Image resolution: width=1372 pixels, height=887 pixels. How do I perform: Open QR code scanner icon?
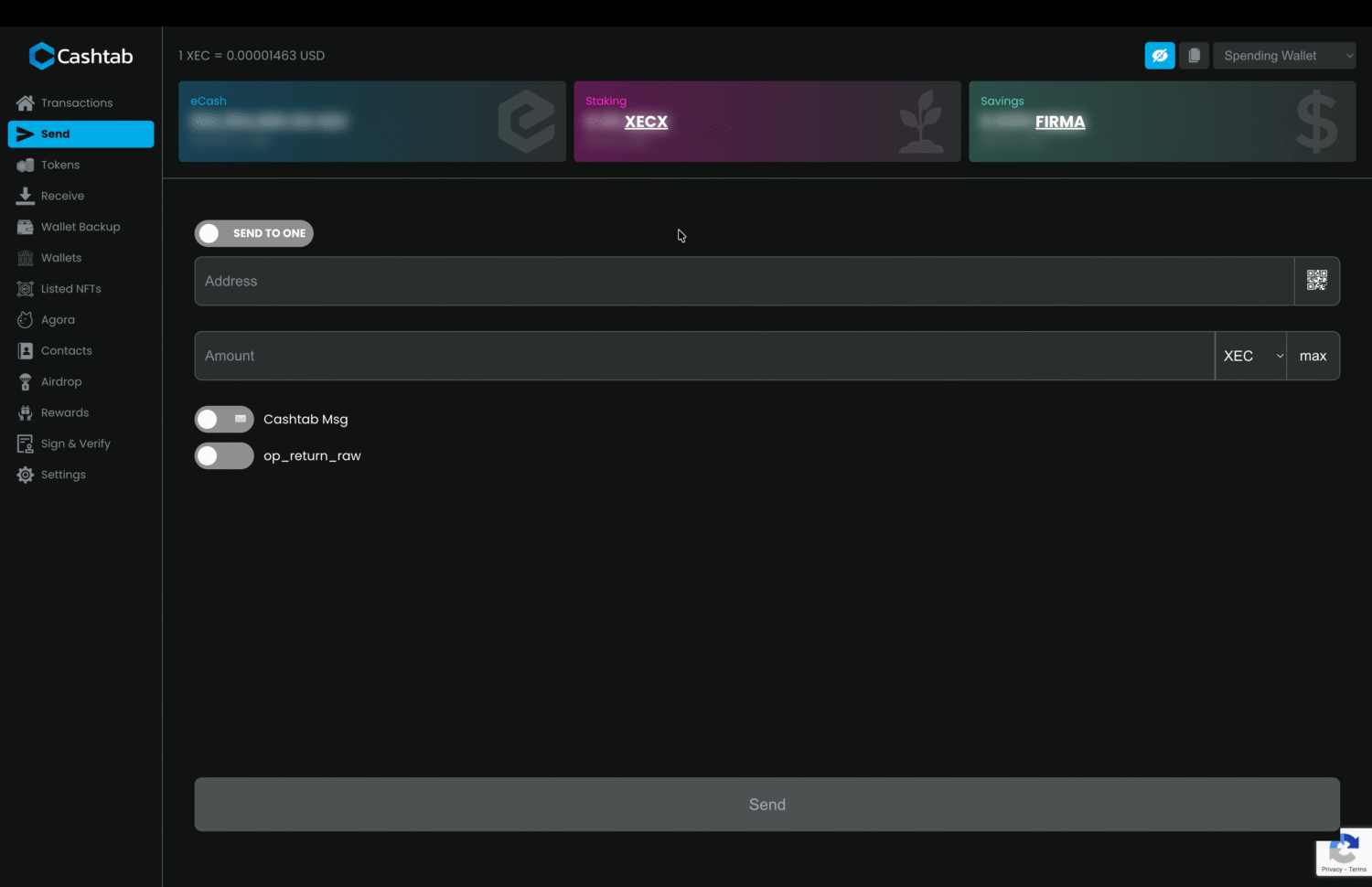click(1316, 281)
